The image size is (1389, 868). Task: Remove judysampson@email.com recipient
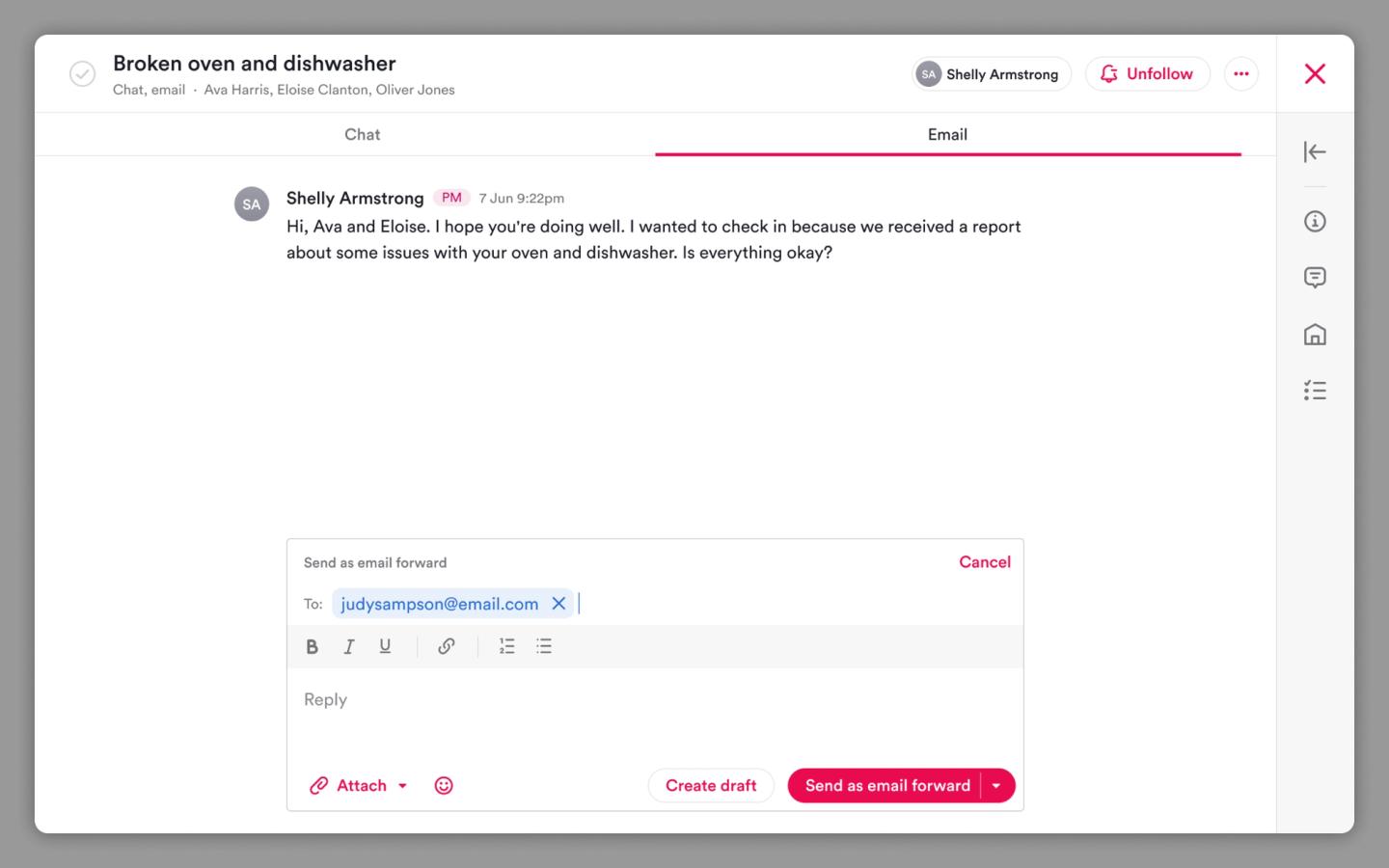pos(558,604)
